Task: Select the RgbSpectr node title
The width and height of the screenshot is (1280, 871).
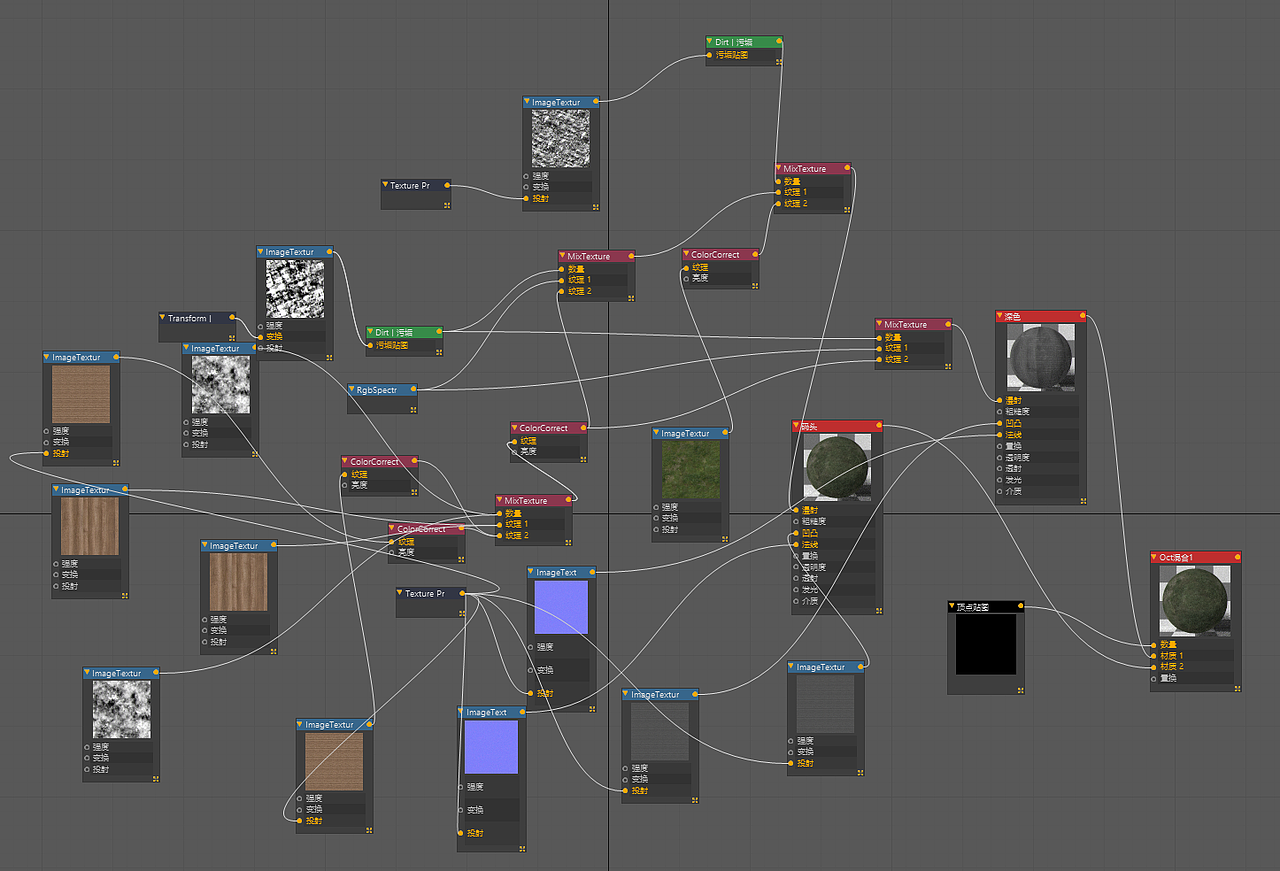Action: pos(377,389)
